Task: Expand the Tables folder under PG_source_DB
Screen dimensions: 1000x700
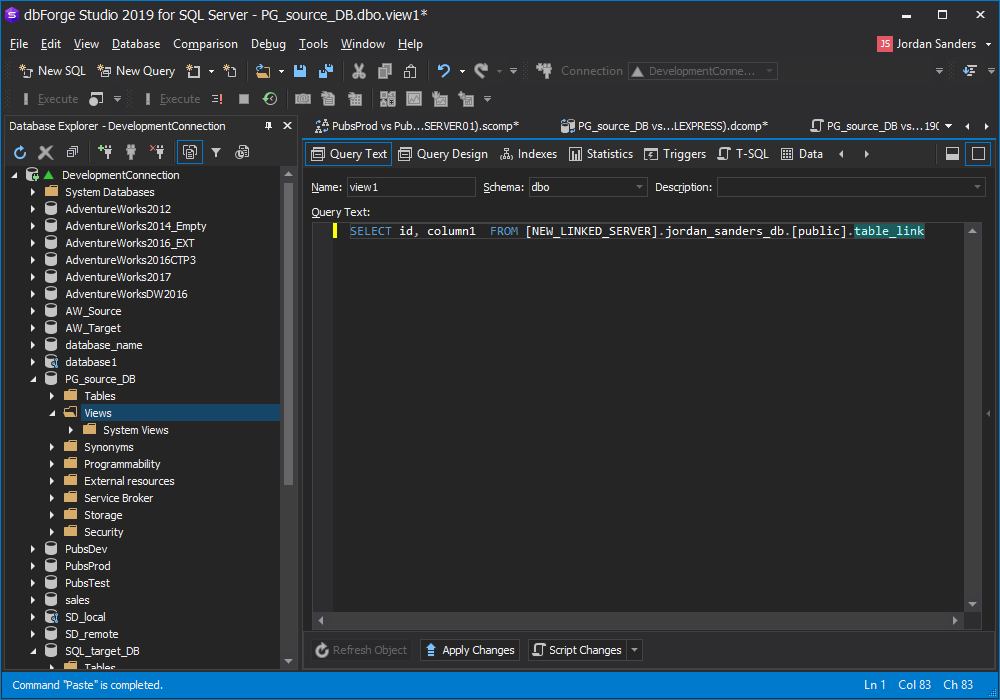Action: [x=52, y=396]
